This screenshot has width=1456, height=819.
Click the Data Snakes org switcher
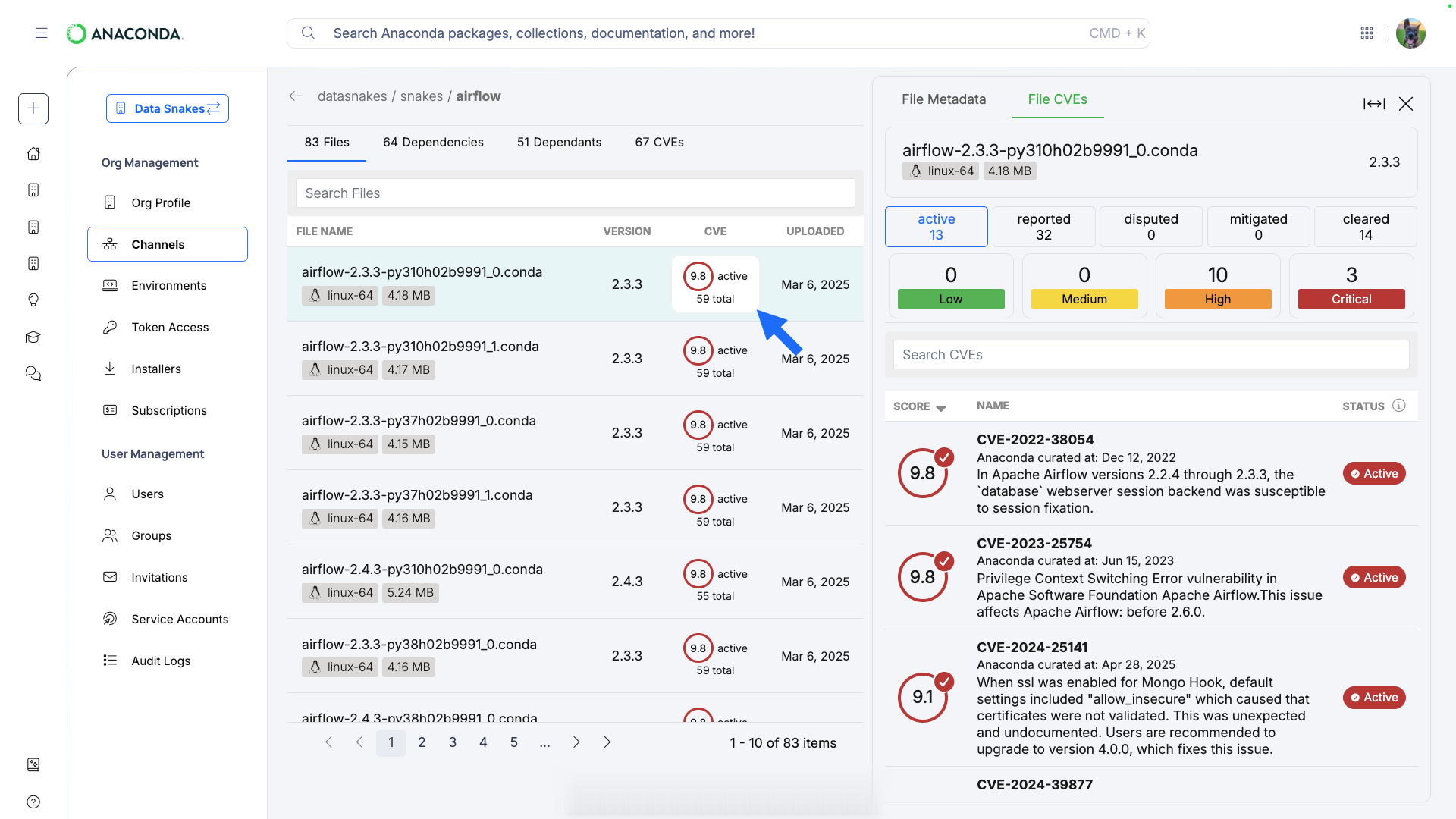point(167,108)
